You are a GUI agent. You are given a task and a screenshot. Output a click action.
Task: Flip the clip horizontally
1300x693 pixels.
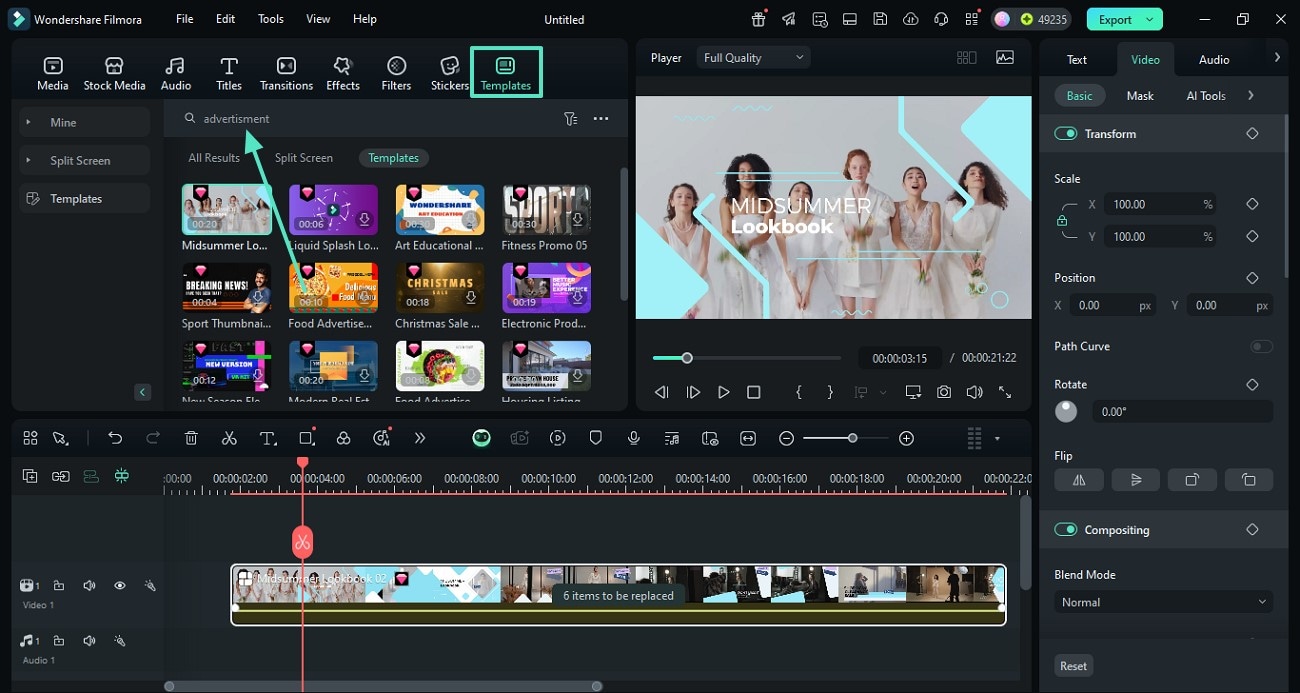click(1079, 480)
